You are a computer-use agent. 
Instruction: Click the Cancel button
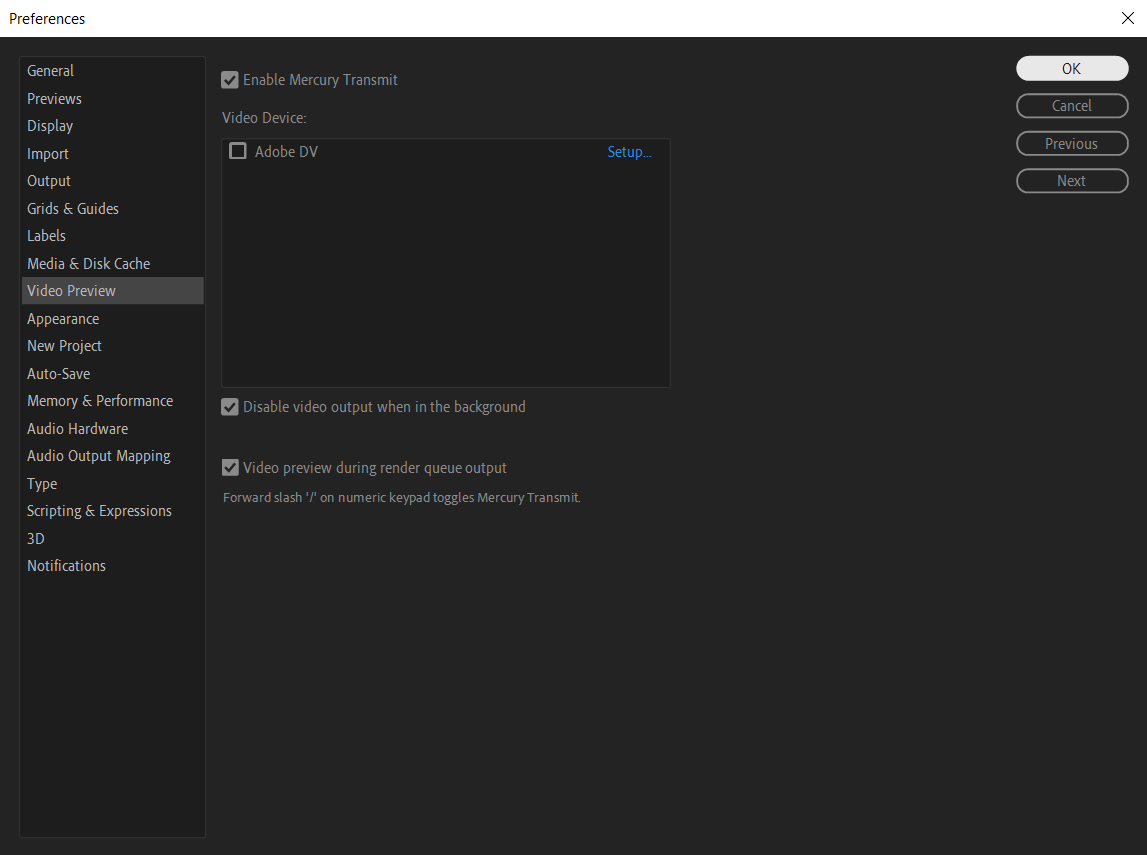[x=1072, y=106]
